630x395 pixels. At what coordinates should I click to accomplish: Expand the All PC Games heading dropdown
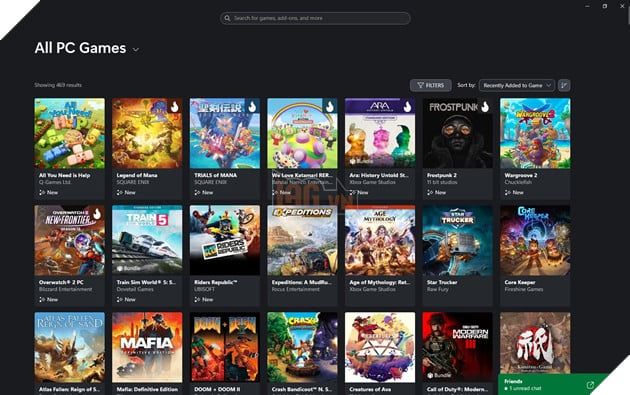click(136, 49)
